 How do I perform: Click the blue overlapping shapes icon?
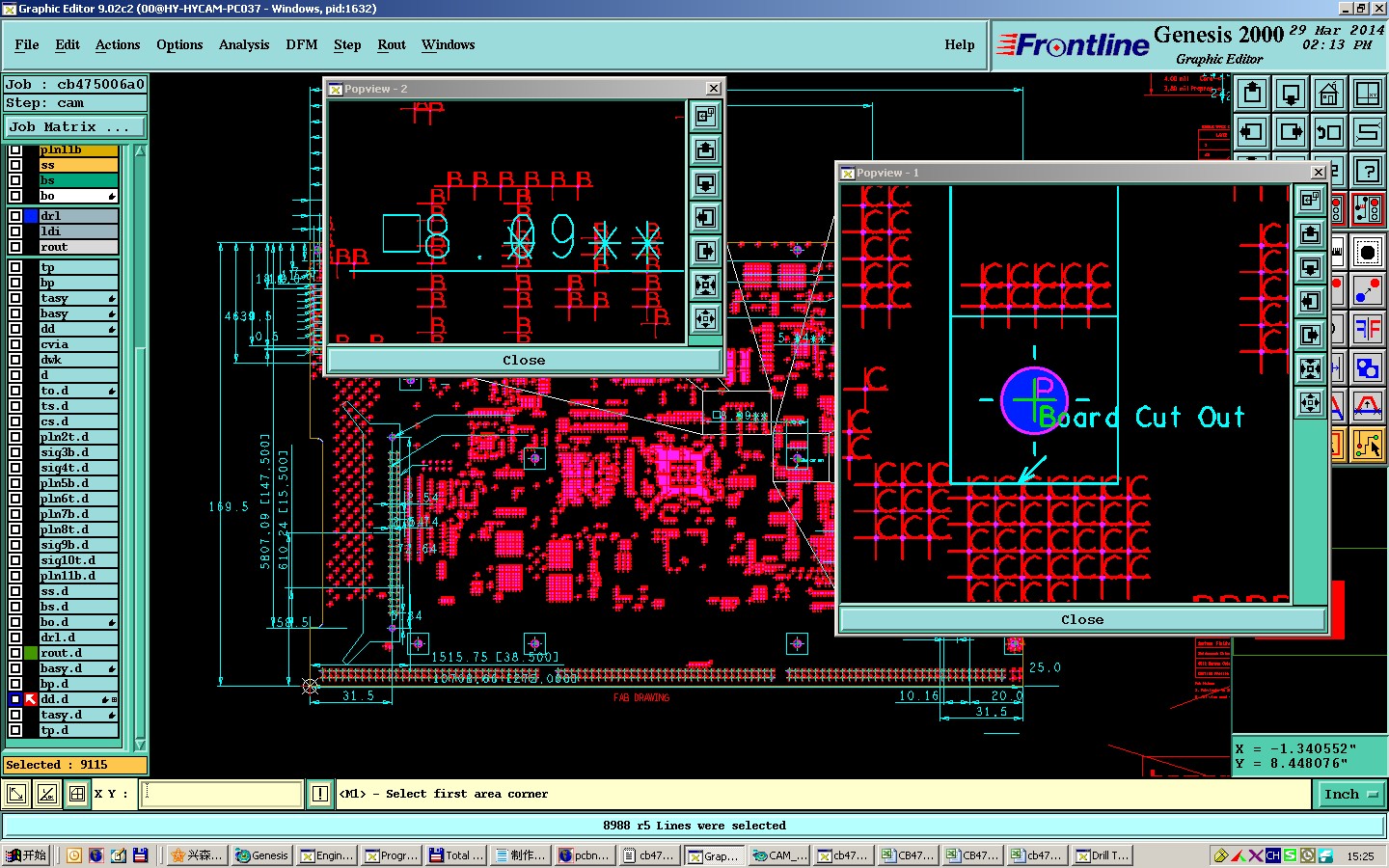pos(1368,367)
